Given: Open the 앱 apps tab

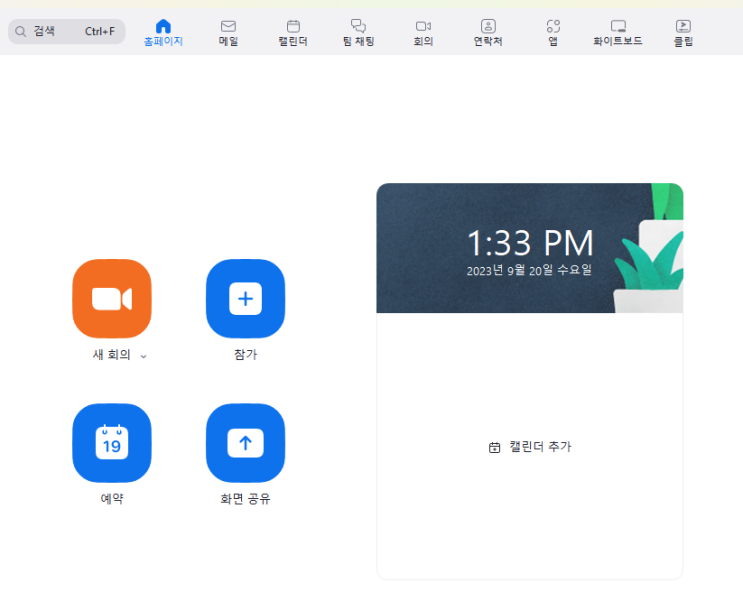Looking at the screenshot, I should coord(553,33).
